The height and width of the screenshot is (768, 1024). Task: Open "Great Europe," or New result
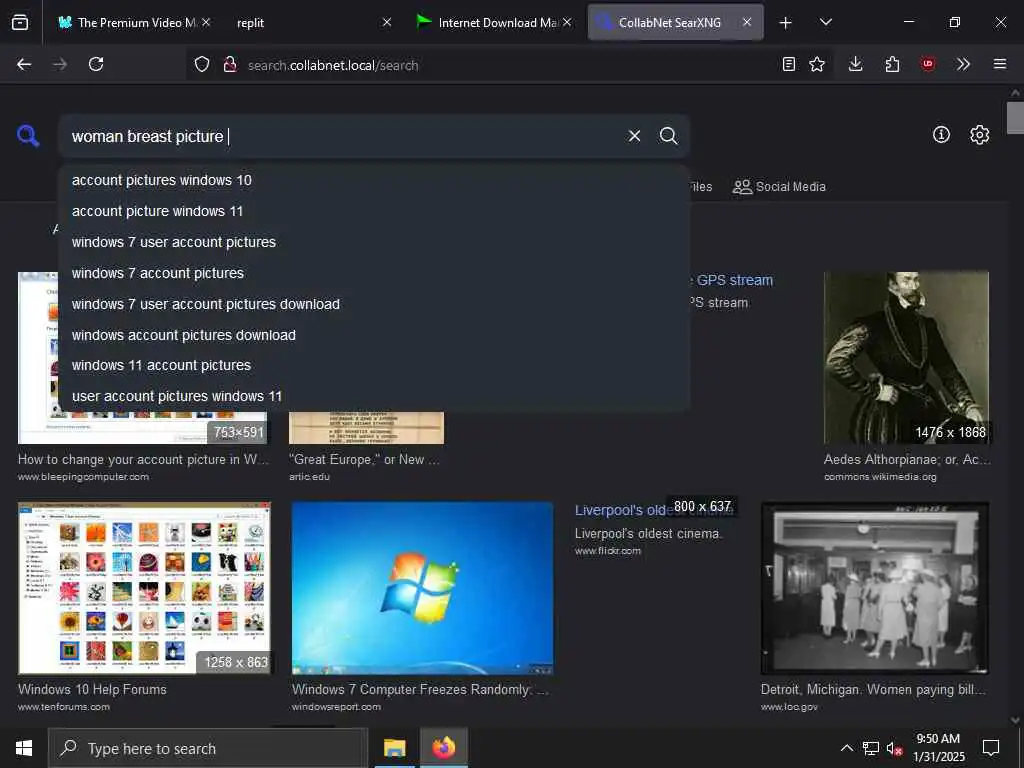364,459
